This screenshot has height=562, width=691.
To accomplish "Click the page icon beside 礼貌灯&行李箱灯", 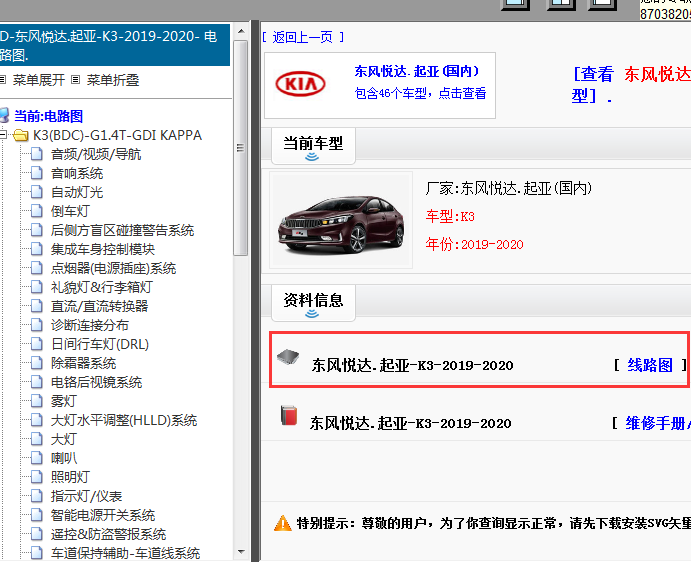I will coord(37,287).
